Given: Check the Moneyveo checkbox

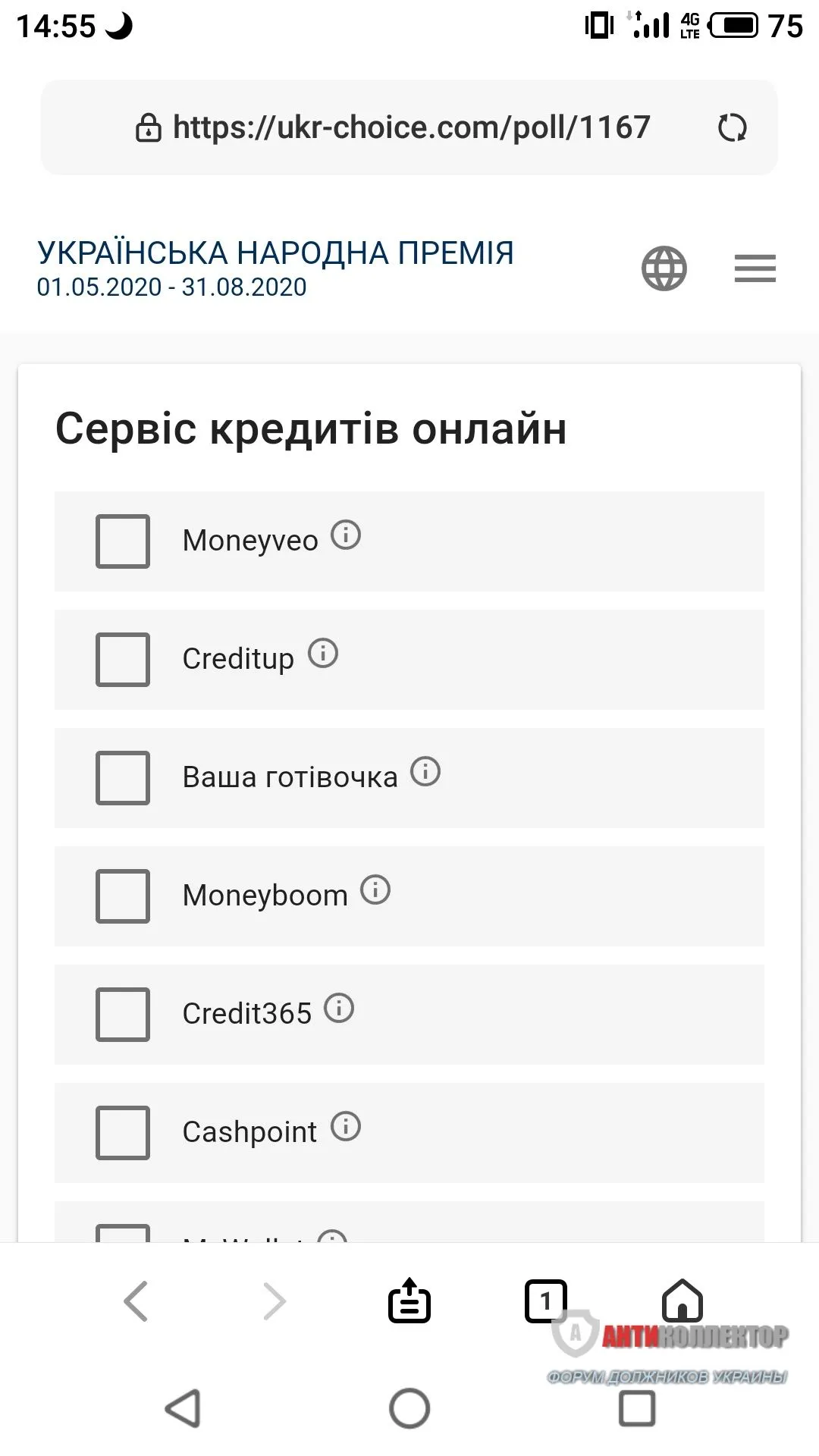Looking at the screenshot, I should click(x=123, y=541).
